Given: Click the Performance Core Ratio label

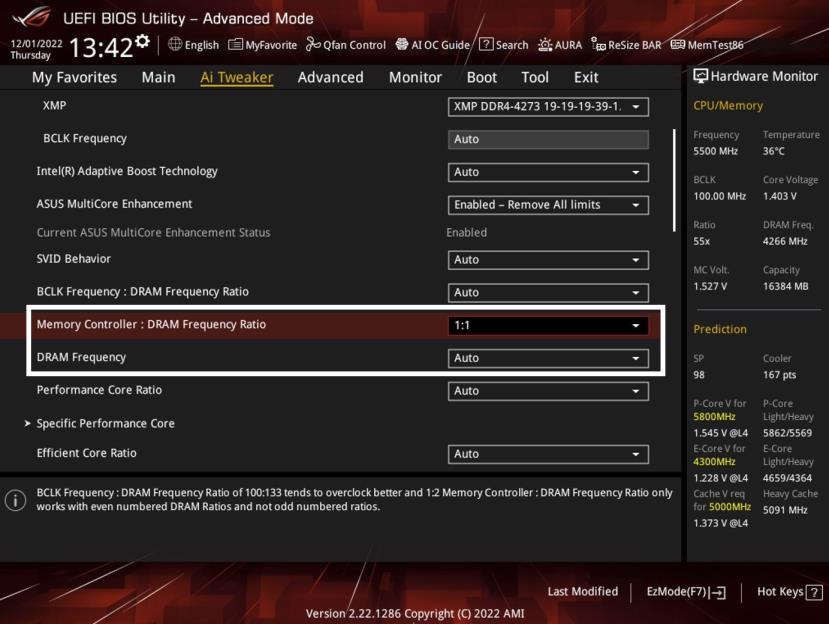Looking at the screenshot, I should [x=99, y=390].
